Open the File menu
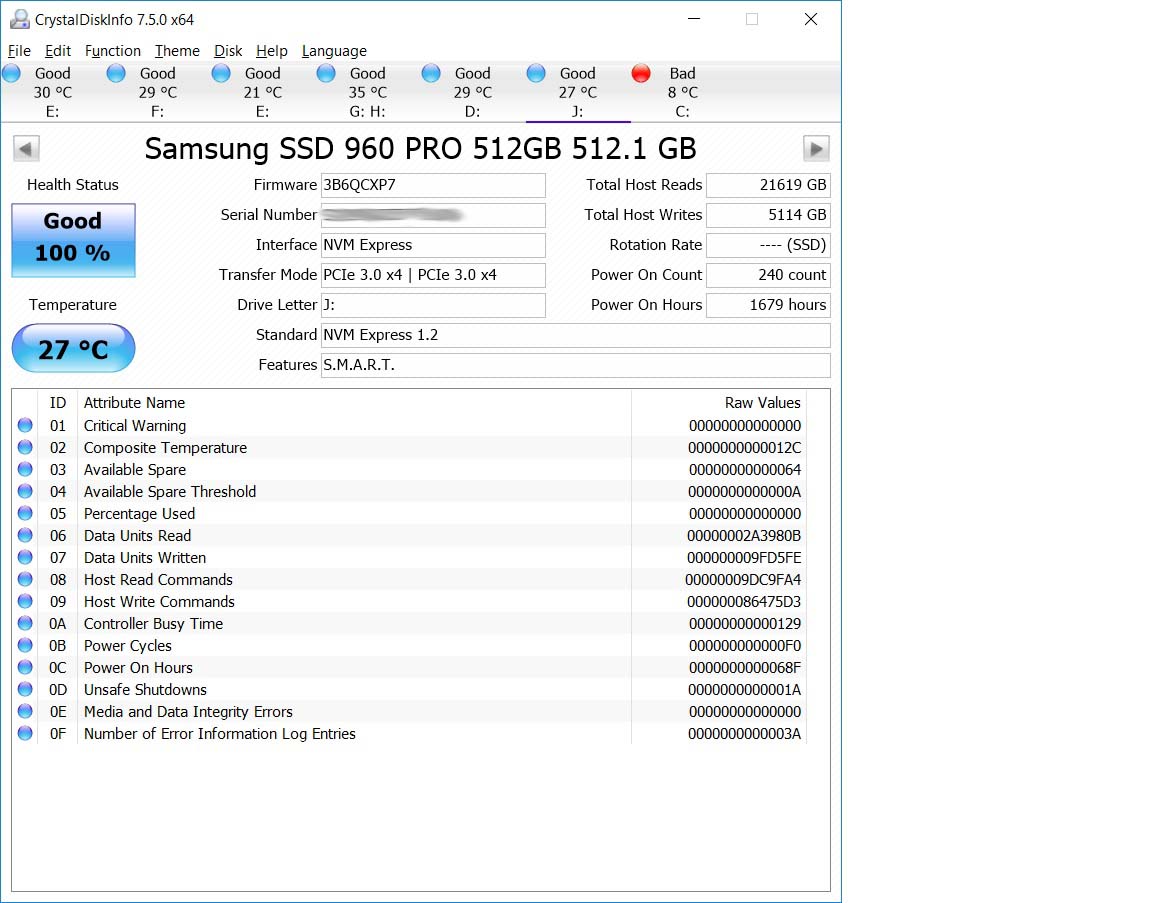Viewport: 1152px width, 903px height. (x=19, y=51)
